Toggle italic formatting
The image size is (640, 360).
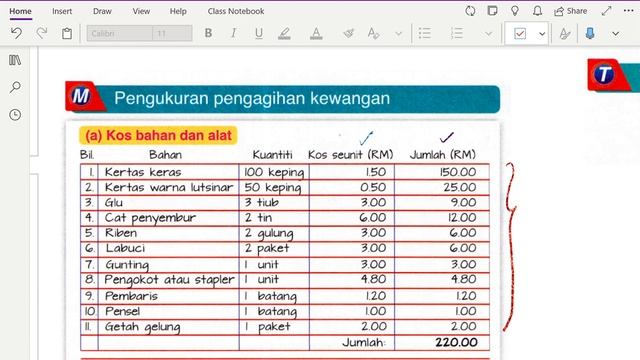click(x=233, y=33)
